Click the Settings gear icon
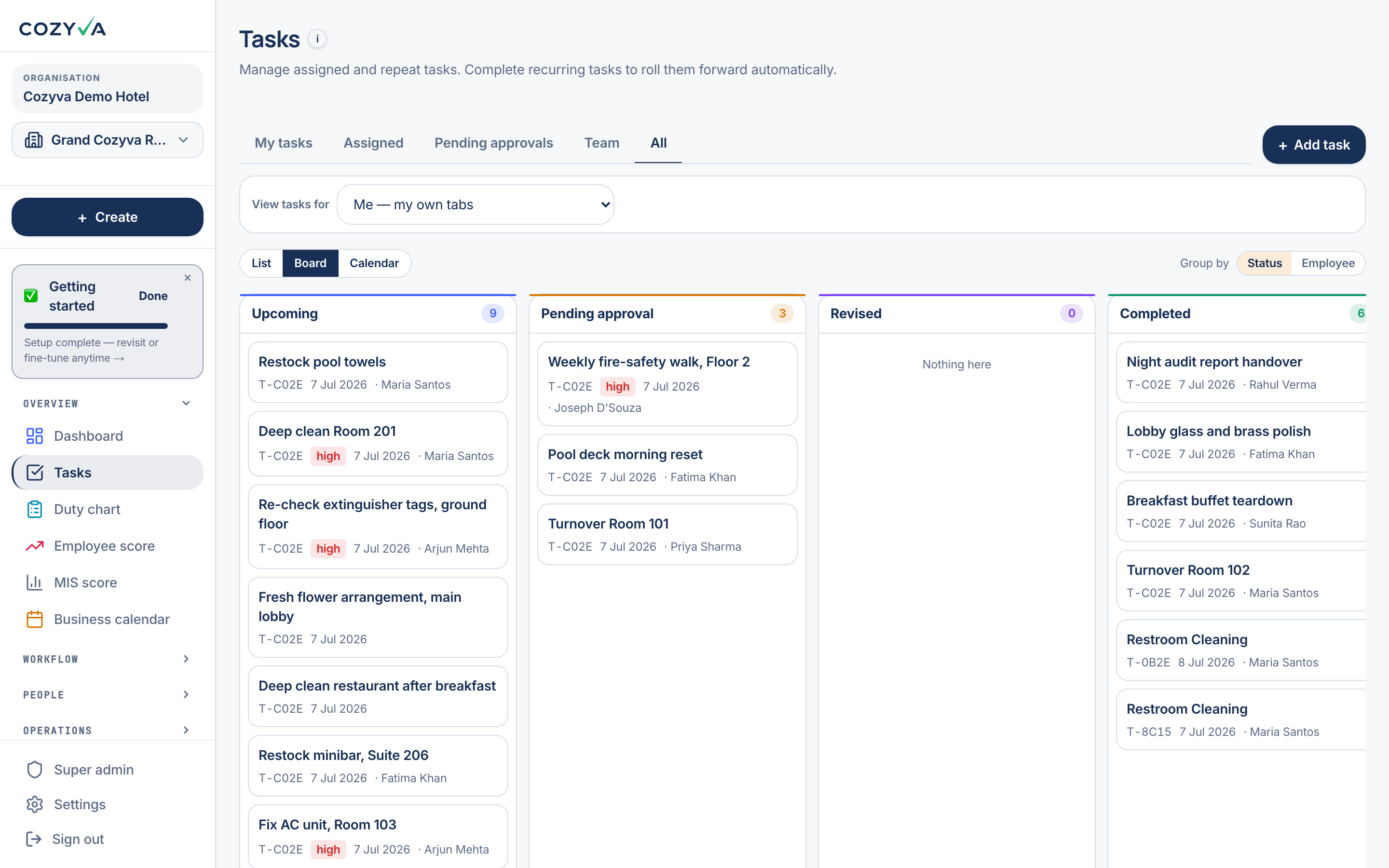 tap(34, 804)
